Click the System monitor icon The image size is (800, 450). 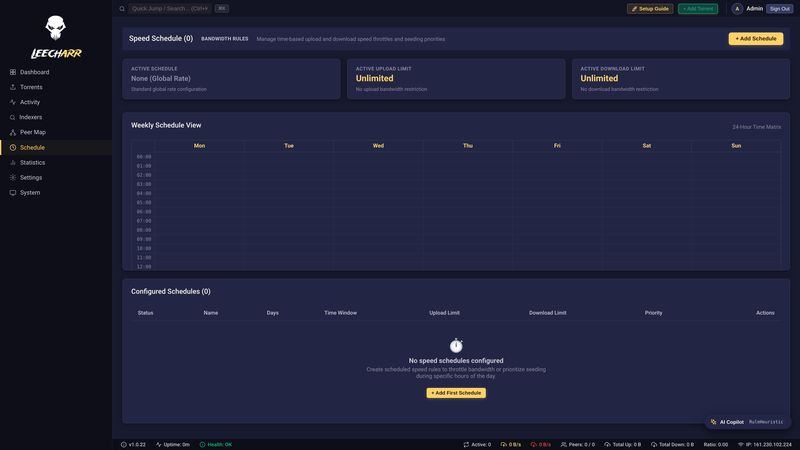[x=13, y=192]
